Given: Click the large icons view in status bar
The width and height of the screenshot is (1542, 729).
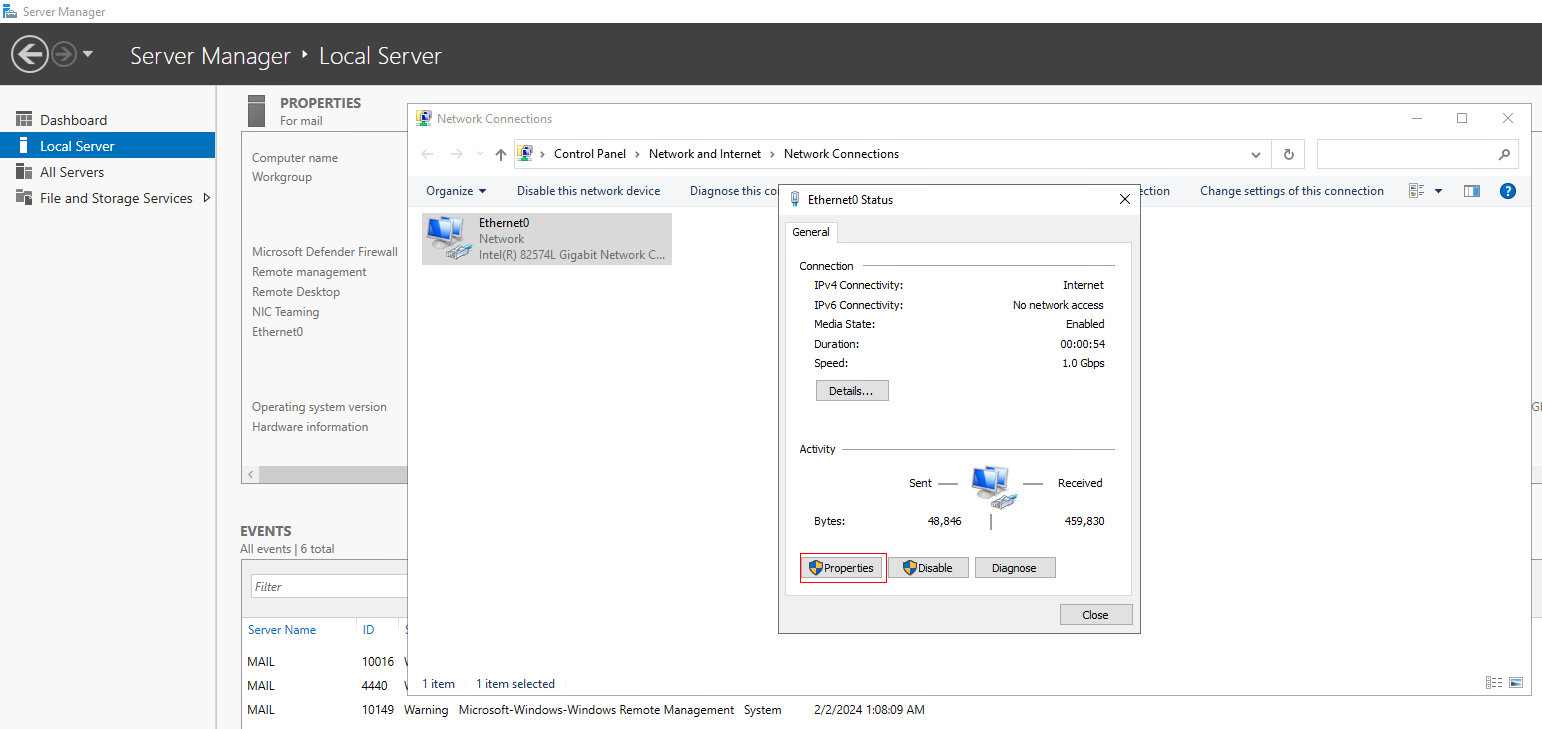Looking at the screenshot, I should 1516,683.
